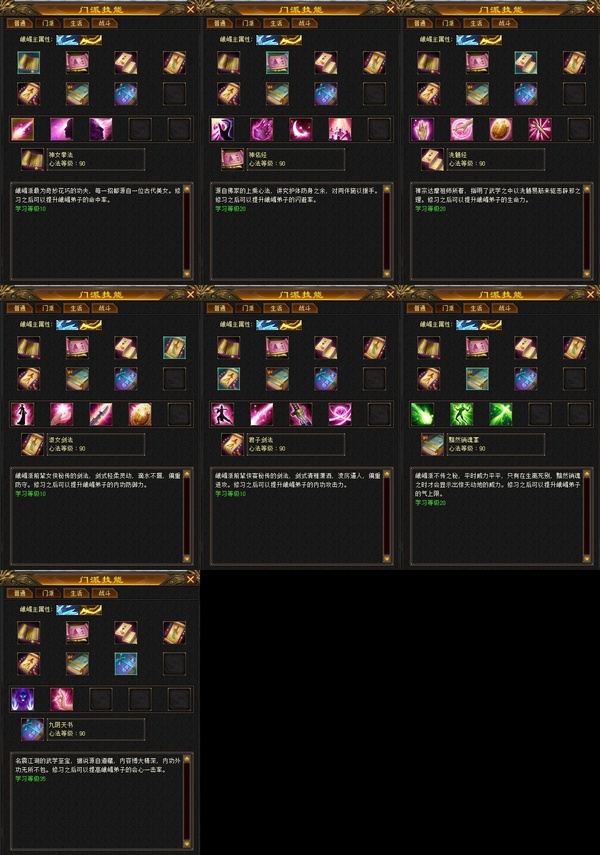Viewport: 600px width, 855px height.
Task: Open the 生活 tab in 神女掌法 panel
Action: pos(76,23)
